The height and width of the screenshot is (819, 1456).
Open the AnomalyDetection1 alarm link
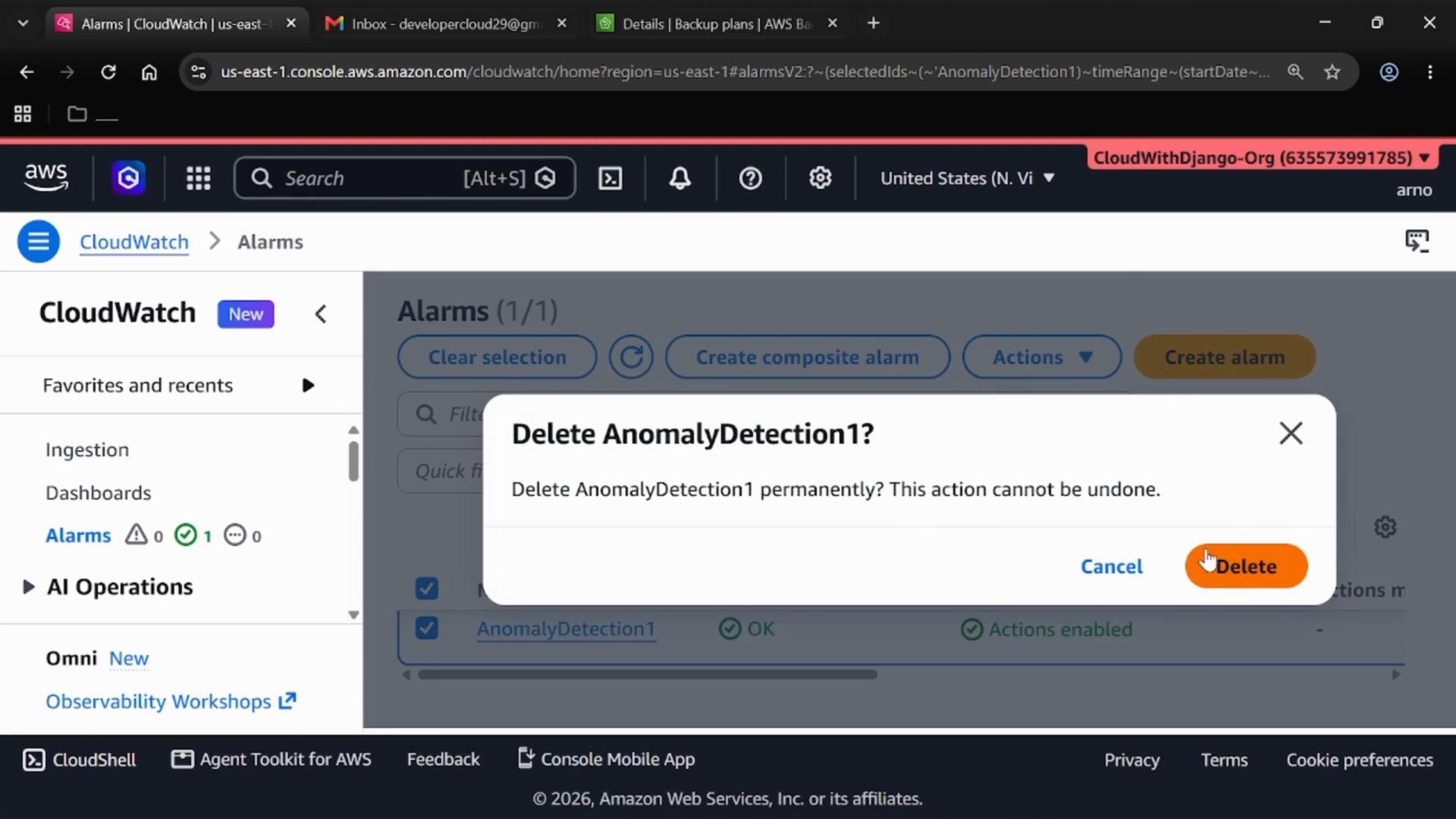pyautogui.click(x=566, y=629)
